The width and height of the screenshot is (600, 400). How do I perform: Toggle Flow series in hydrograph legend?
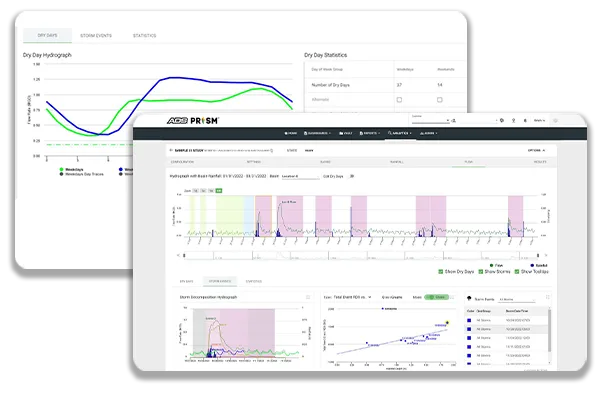(x=496, y=265)
